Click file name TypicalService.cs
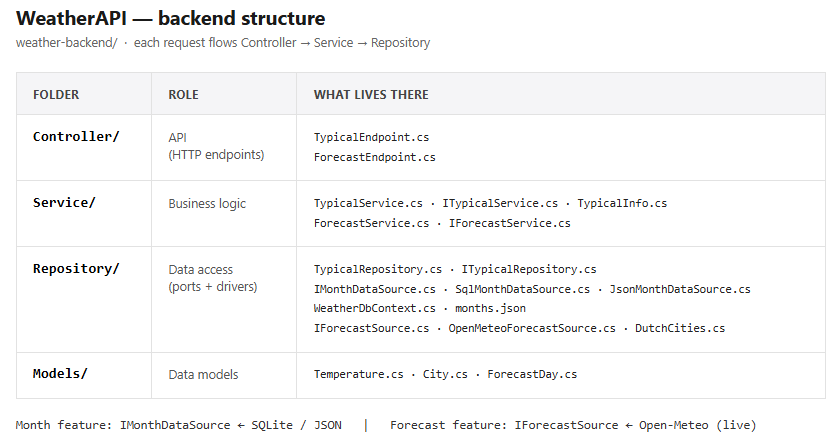Viewport: 840px width, 447px height. click(x=368, y=203)
